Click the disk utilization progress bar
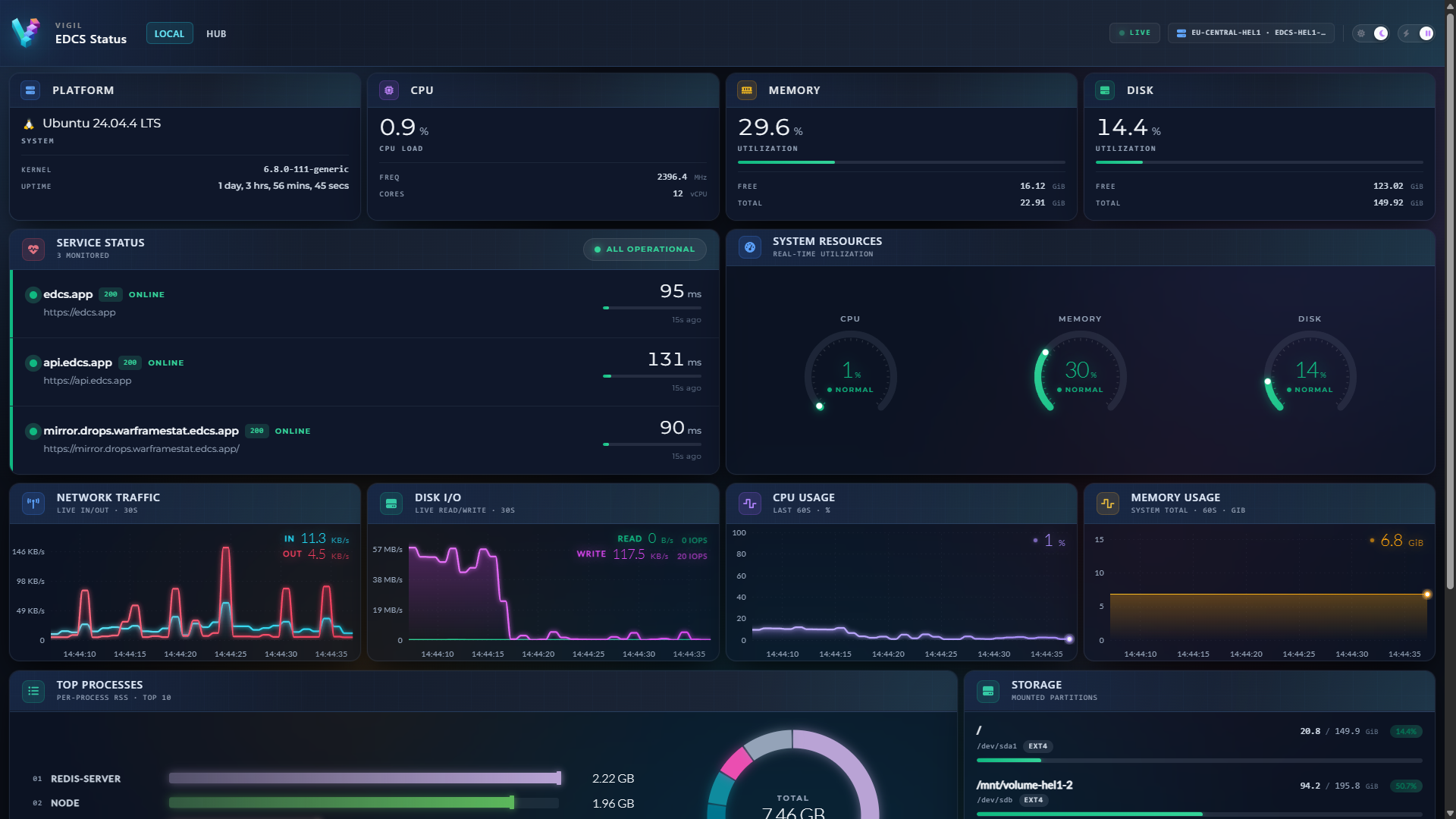 point(1259,162)
